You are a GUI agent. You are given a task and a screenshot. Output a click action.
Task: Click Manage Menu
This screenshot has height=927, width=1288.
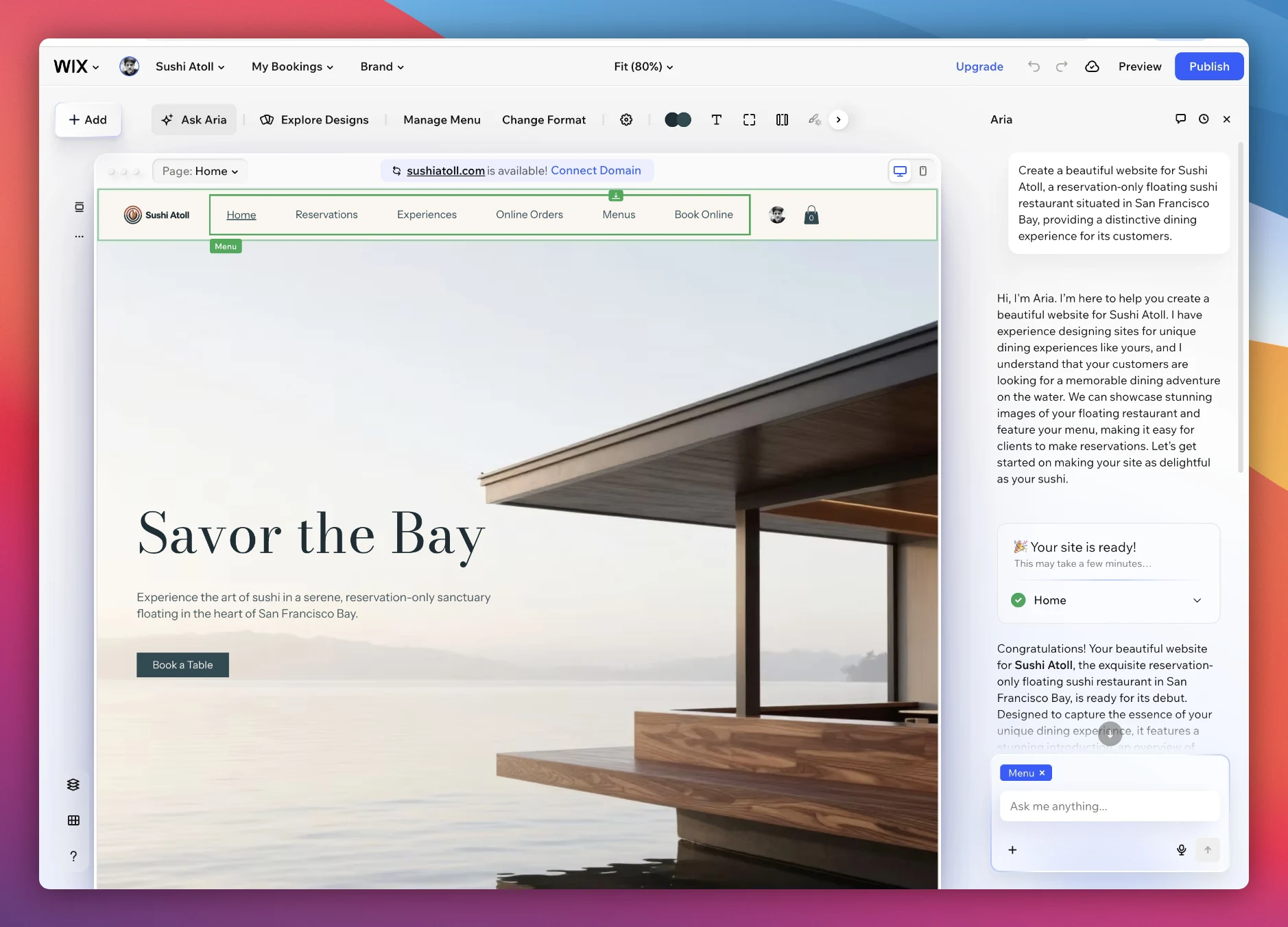442,120
